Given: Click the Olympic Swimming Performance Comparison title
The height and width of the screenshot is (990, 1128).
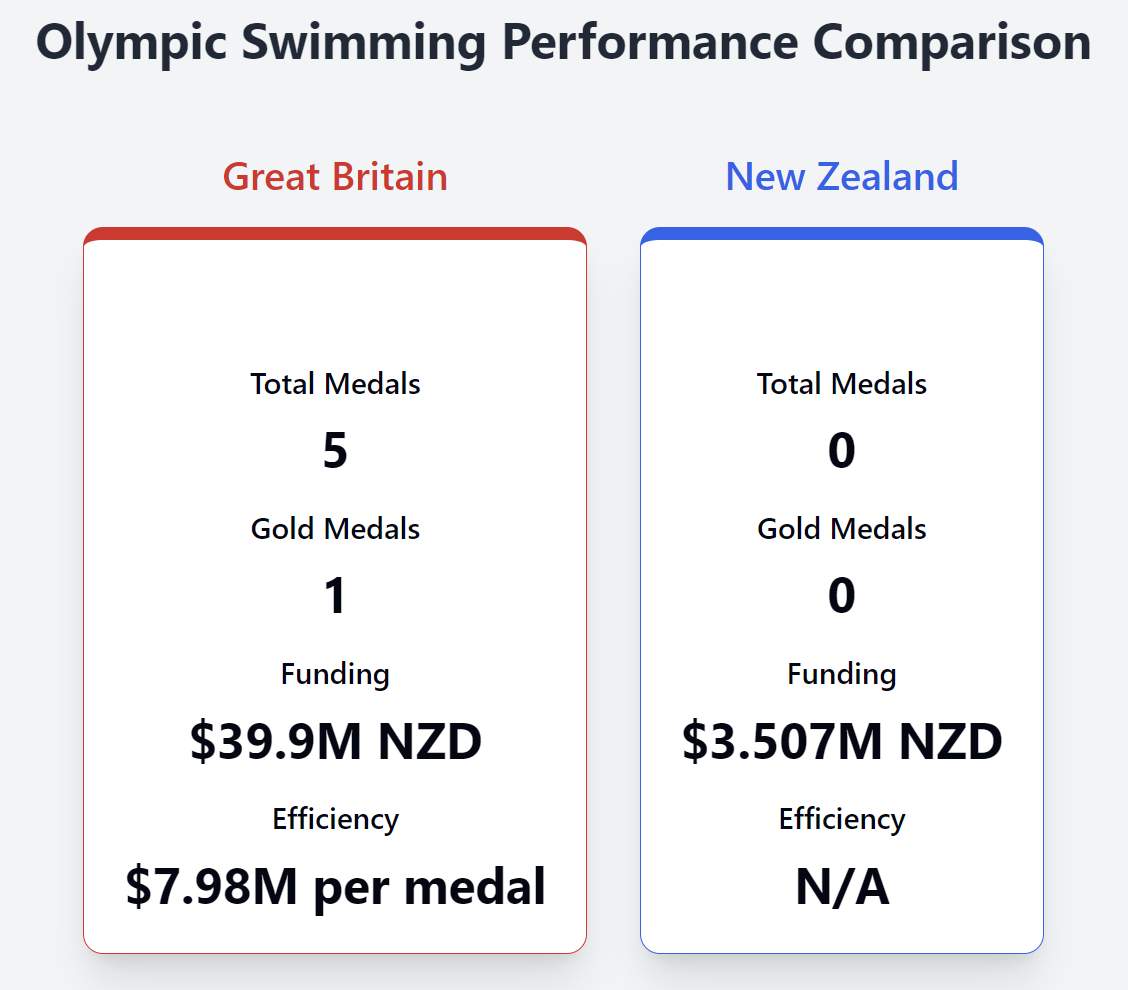Looking at the screenshot, I should click(563, 43).
